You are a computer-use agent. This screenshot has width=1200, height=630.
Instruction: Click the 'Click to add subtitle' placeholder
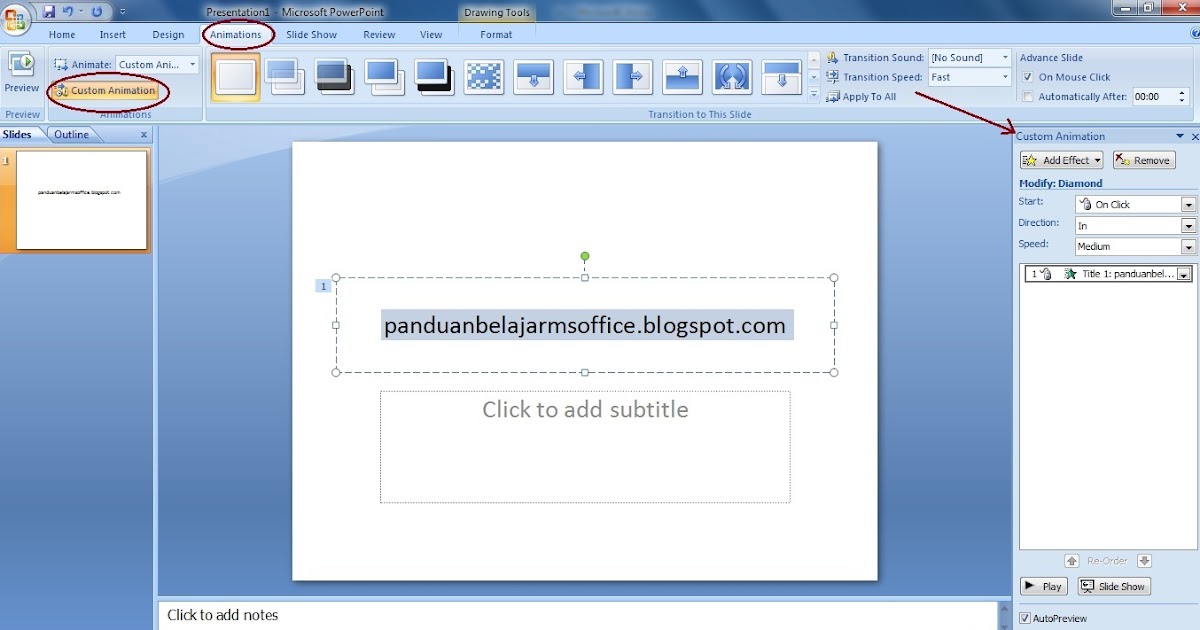(585, 446)
